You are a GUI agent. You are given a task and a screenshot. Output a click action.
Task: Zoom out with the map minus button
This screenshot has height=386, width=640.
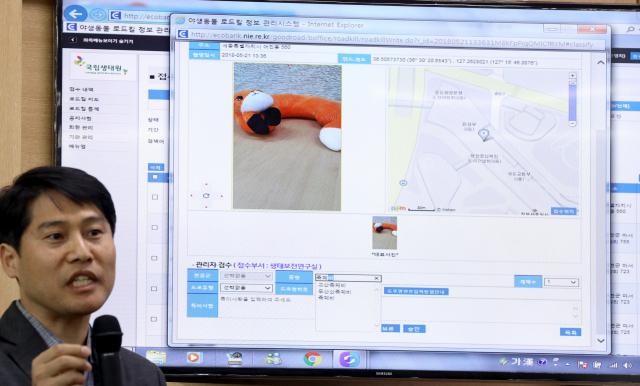click(x=572, y=123)
